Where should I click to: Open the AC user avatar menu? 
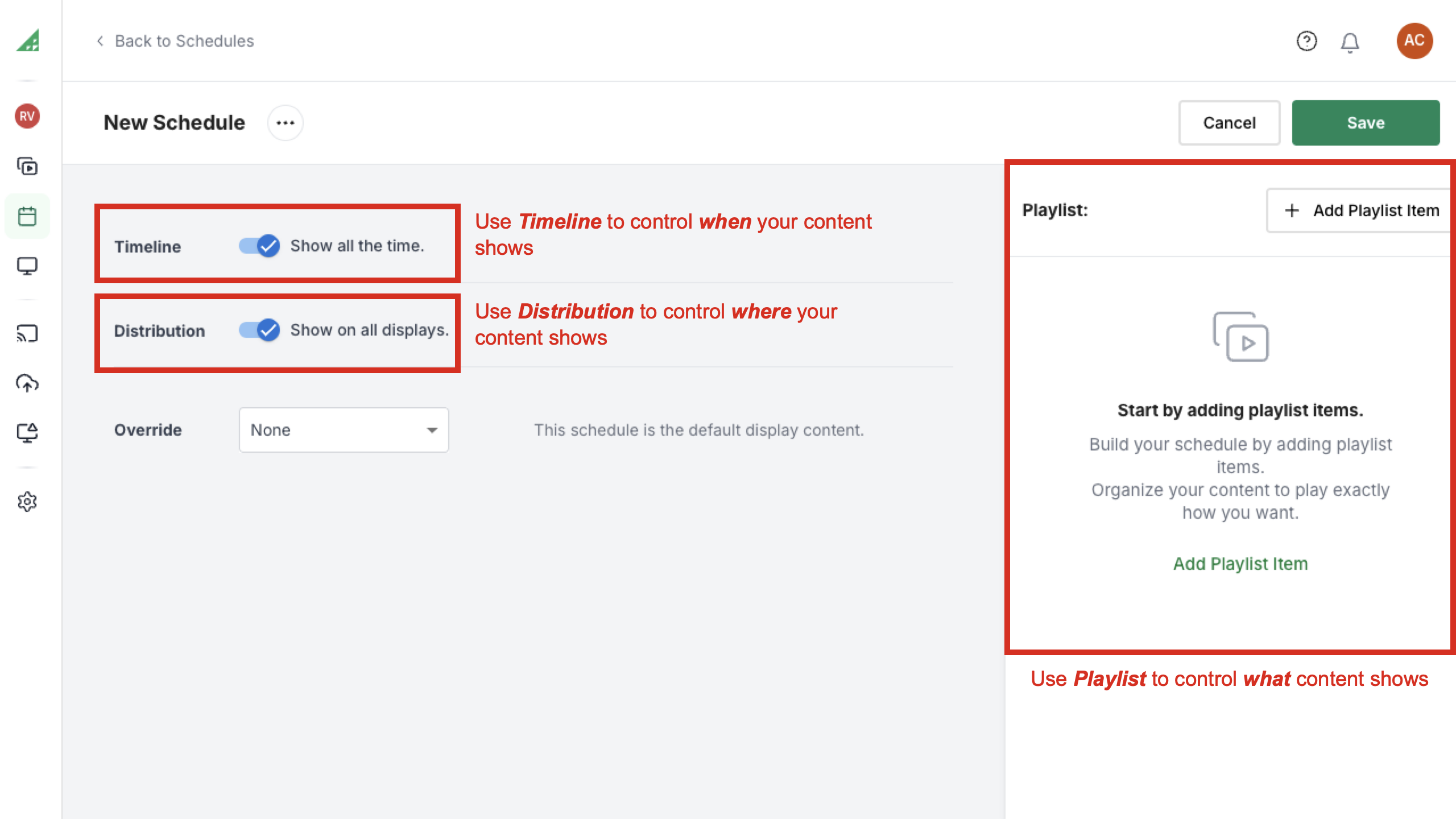tap(1414, 41)
